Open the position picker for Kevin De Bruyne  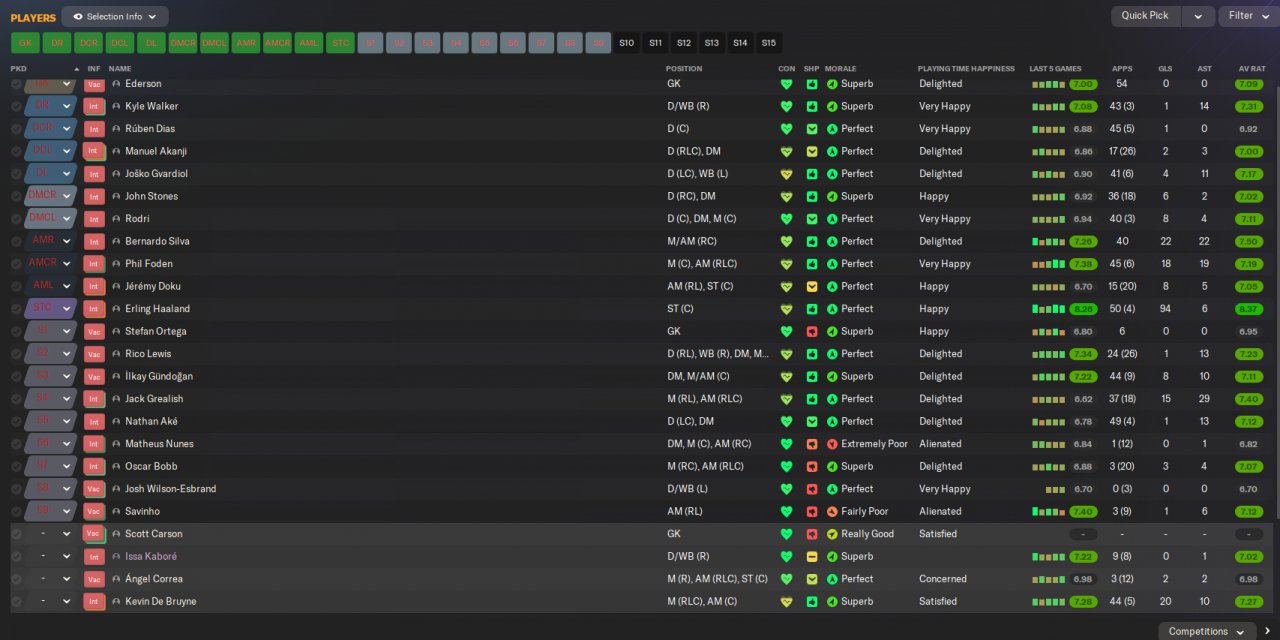(x=52, y=601)
